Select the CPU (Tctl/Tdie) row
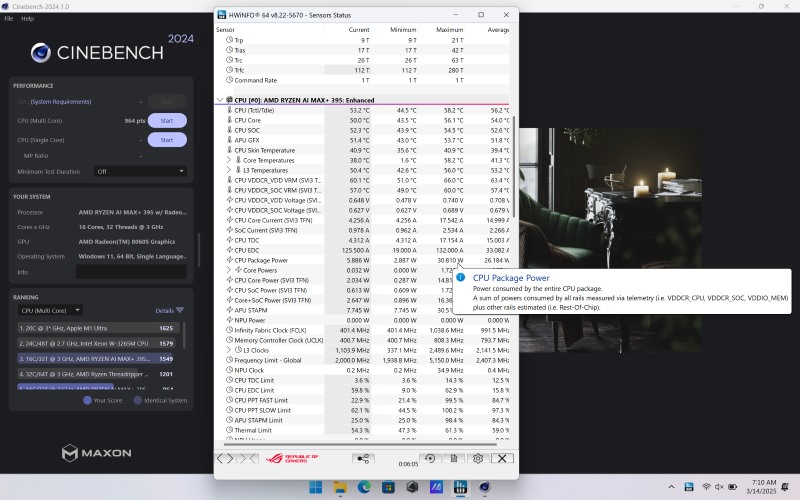Image resolution: width=800 pixels, height=500 pixels. point(362,110)
